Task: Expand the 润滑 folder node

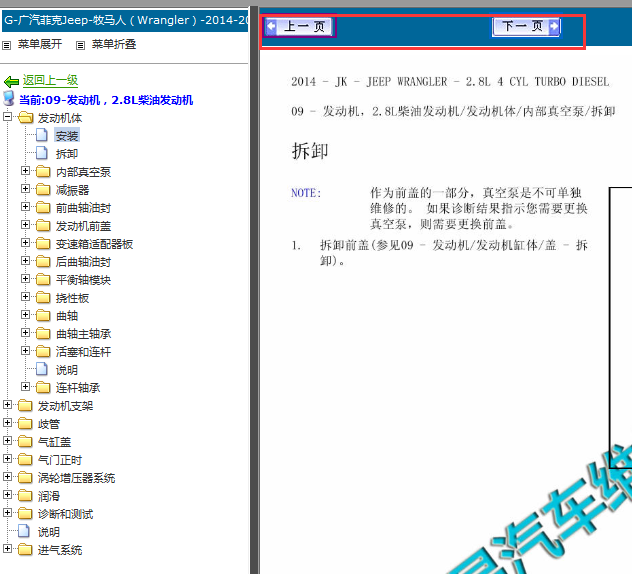Action: [x=7, y=494]
